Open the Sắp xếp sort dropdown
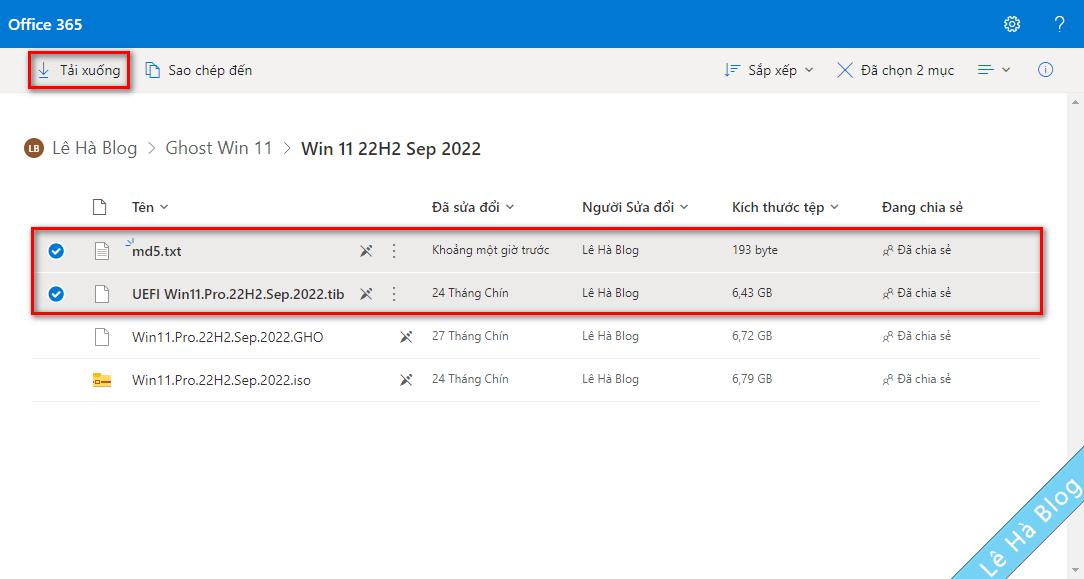1084x579 pixels. (768, 69)
